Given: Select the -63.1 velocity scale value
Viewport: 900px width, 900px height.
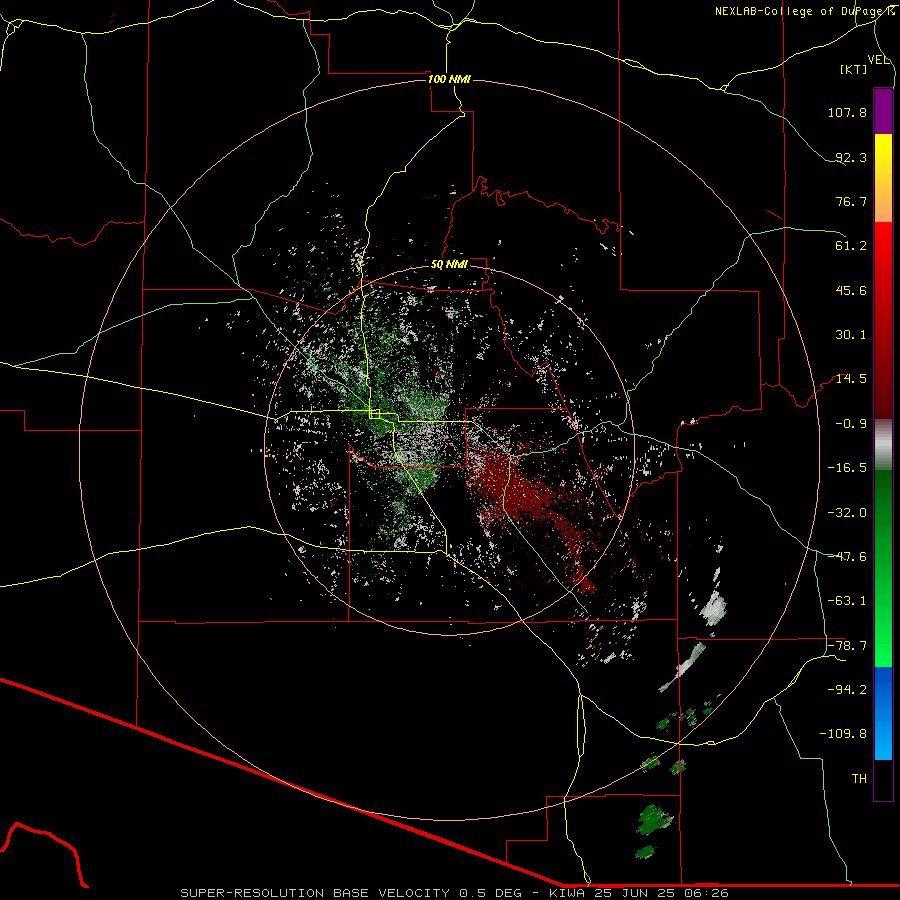Looking at the screenshot, I should 847,601.
